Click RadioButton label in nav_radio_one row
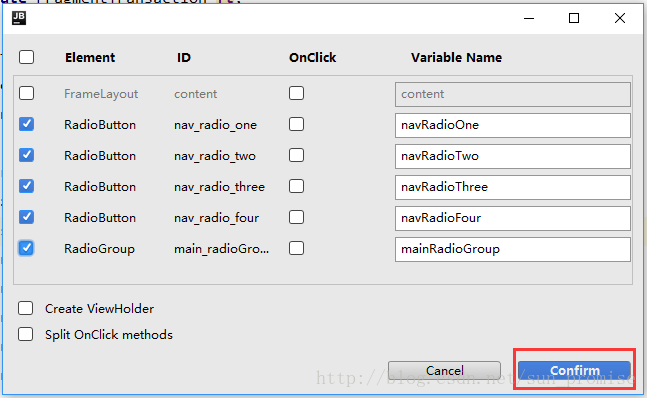Image resolution: width=647 pixels, height=398 pixels. (x=100, y=125)
